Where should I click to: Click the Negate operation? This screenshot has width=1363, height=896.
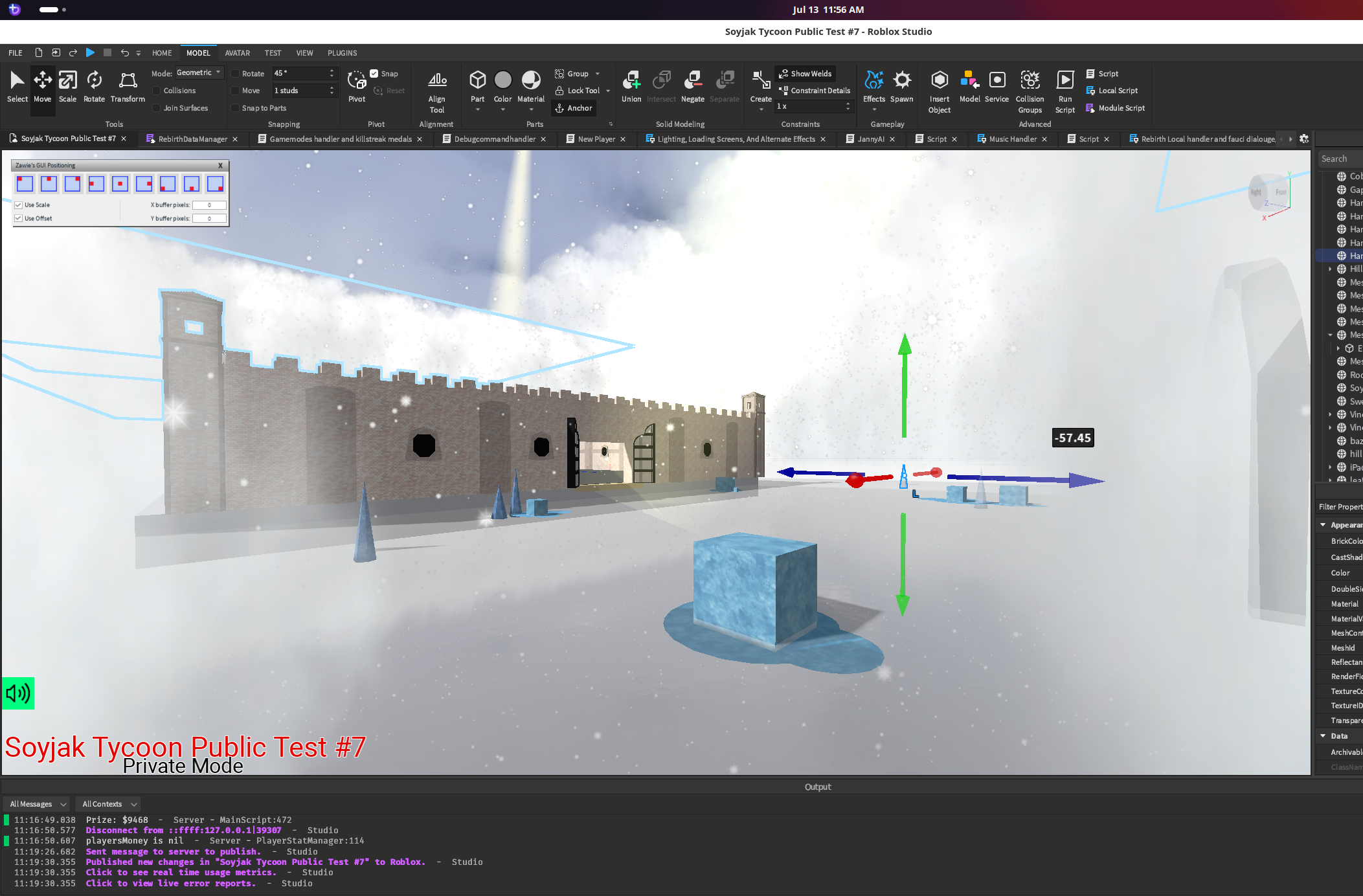pyautogui.click(x=693, y=87)
